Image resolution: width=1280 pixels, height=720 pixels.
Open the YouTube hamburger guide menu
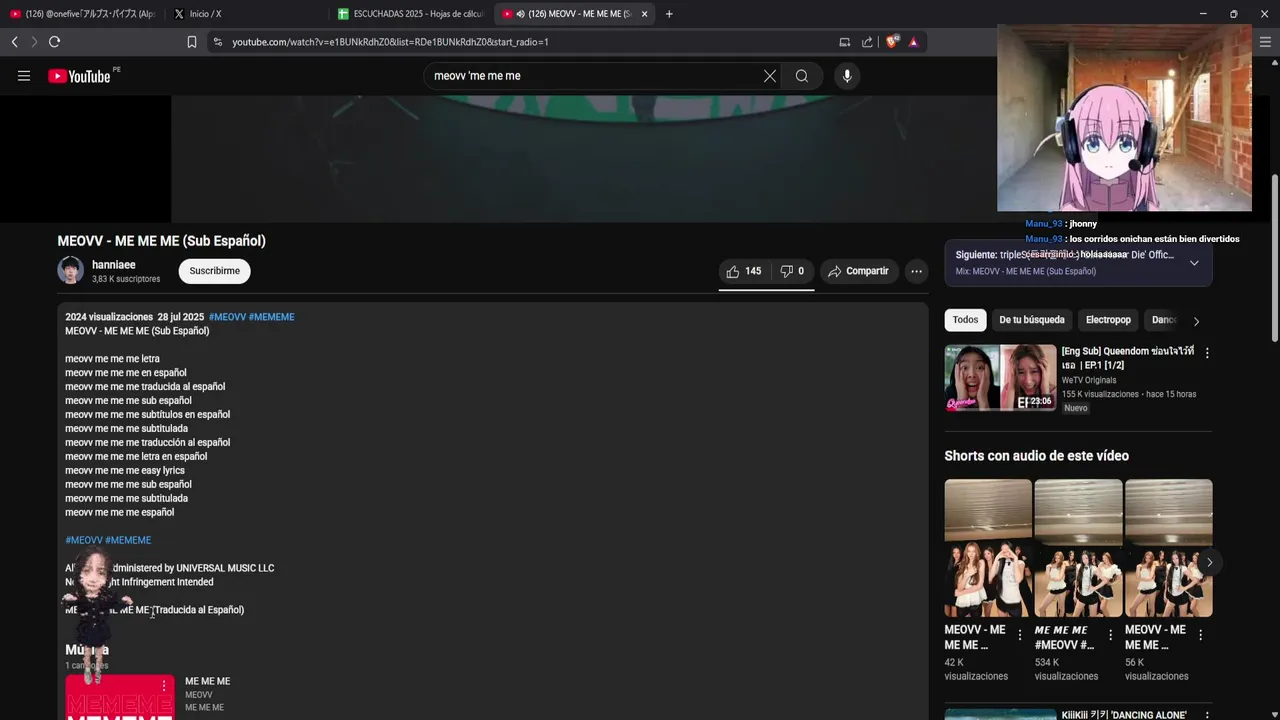tap(24, 76)
